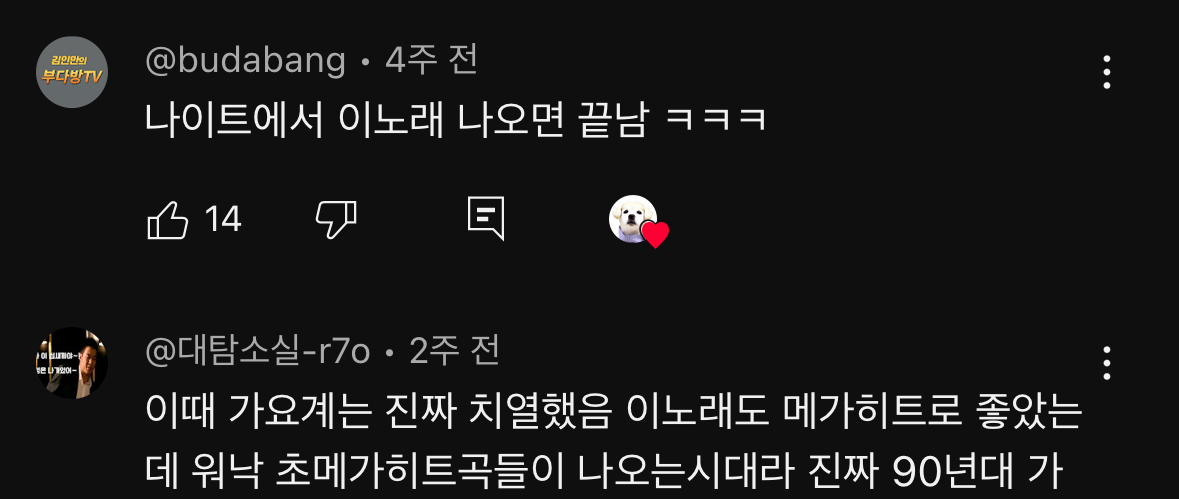Like the budabang comment with thumbs up
The height and width of the screenshot is (499, 1179).
[168, 219]
